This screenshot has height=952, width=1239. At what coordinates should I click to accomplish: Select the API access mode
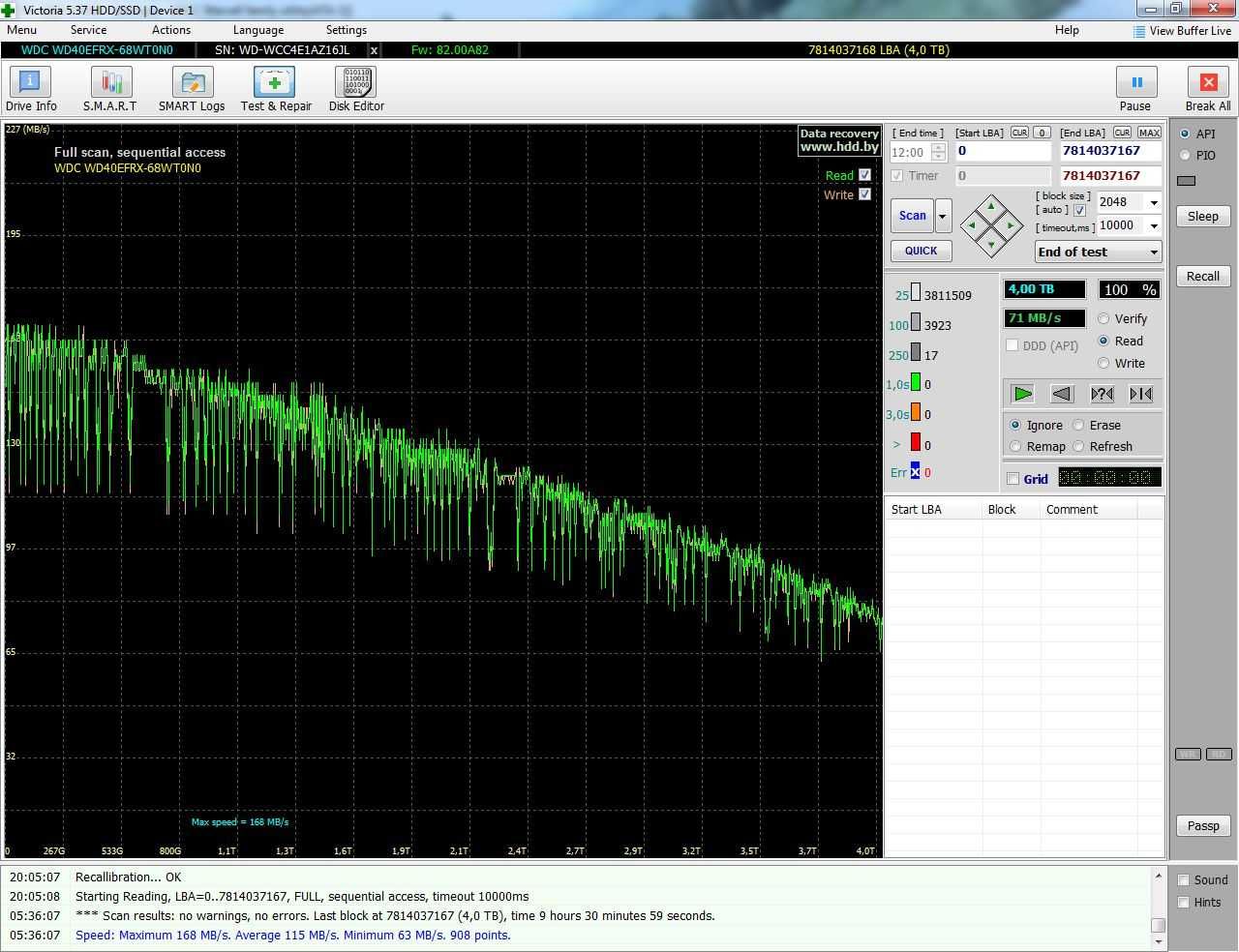tap(1185, 134)
